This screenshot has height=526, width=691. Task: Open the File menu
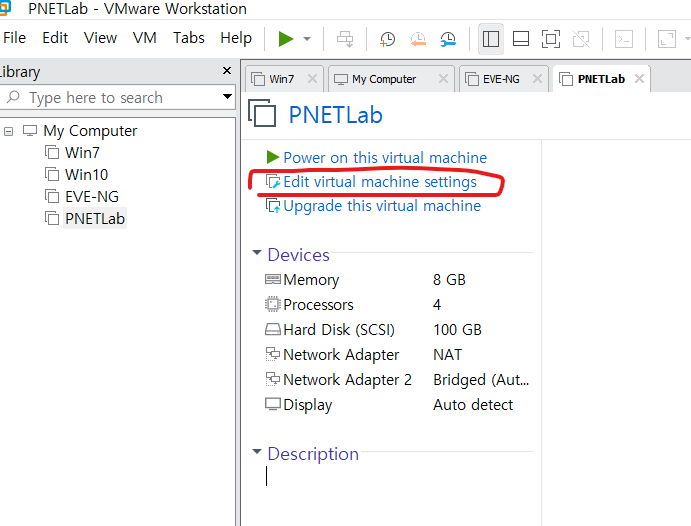coord(14,38)
